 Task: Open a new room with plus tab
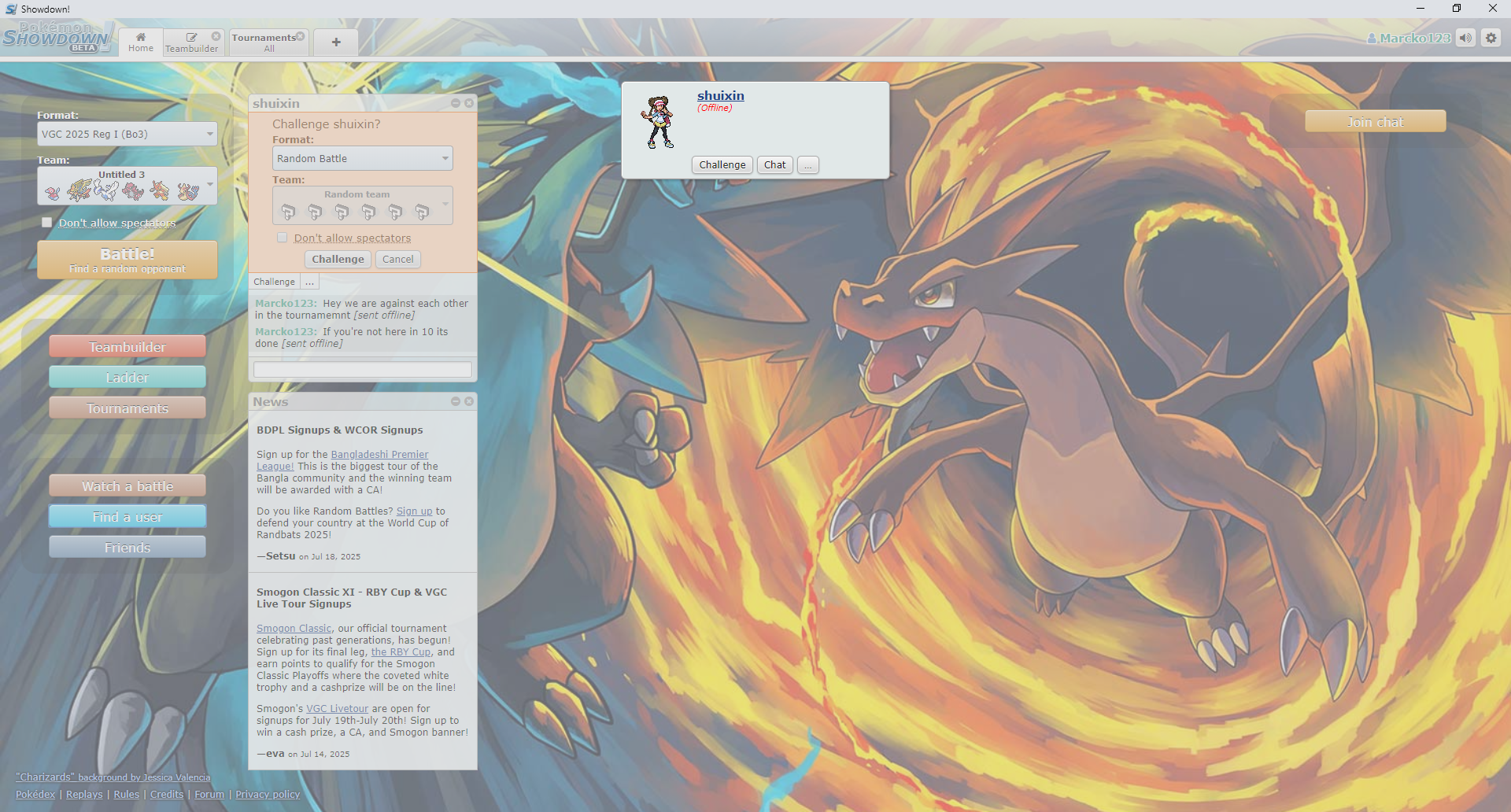pos(336,42)
